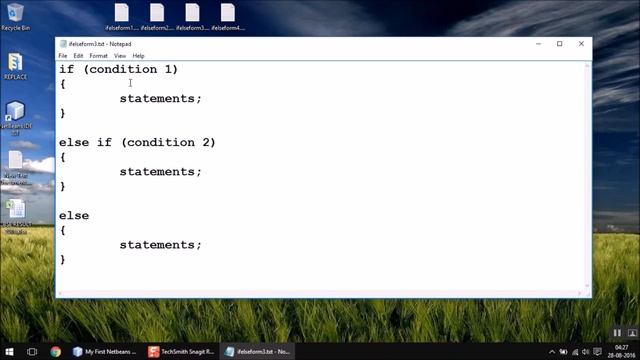640x360 pixels.
Task: Pause the recording with the pause button
Action: (x=617, y=333)
